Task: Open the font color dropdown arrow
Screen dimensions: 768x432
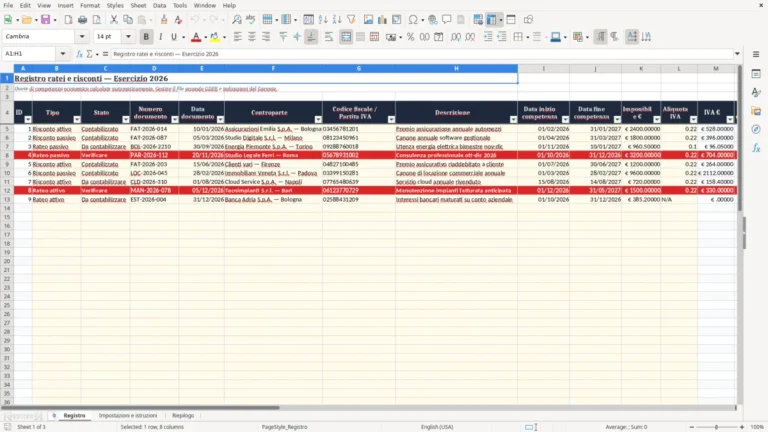Action: coord(205,37)
